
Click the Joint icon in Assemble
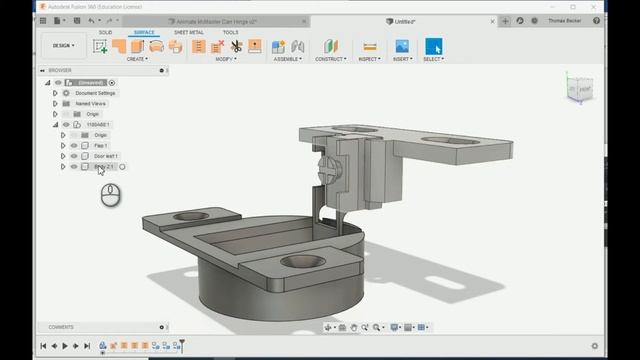298,47
